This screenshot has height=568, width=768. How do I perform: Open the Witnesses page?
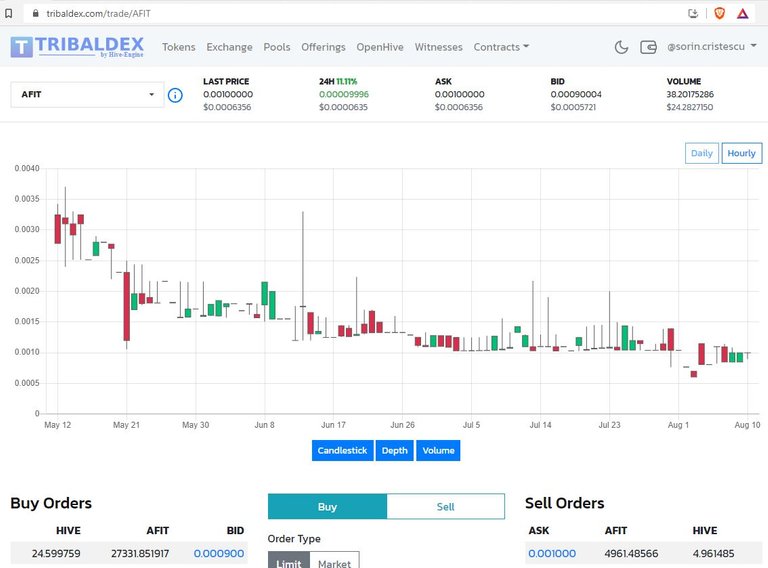(438, 47)
